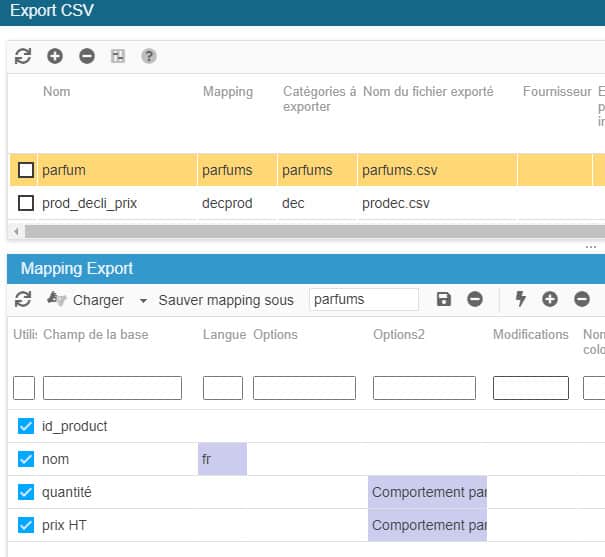Screen dimensions: 605x557
Task: Click the lightning bolt icon in Mapping Export toolbar
Action: tap(520, 299)
